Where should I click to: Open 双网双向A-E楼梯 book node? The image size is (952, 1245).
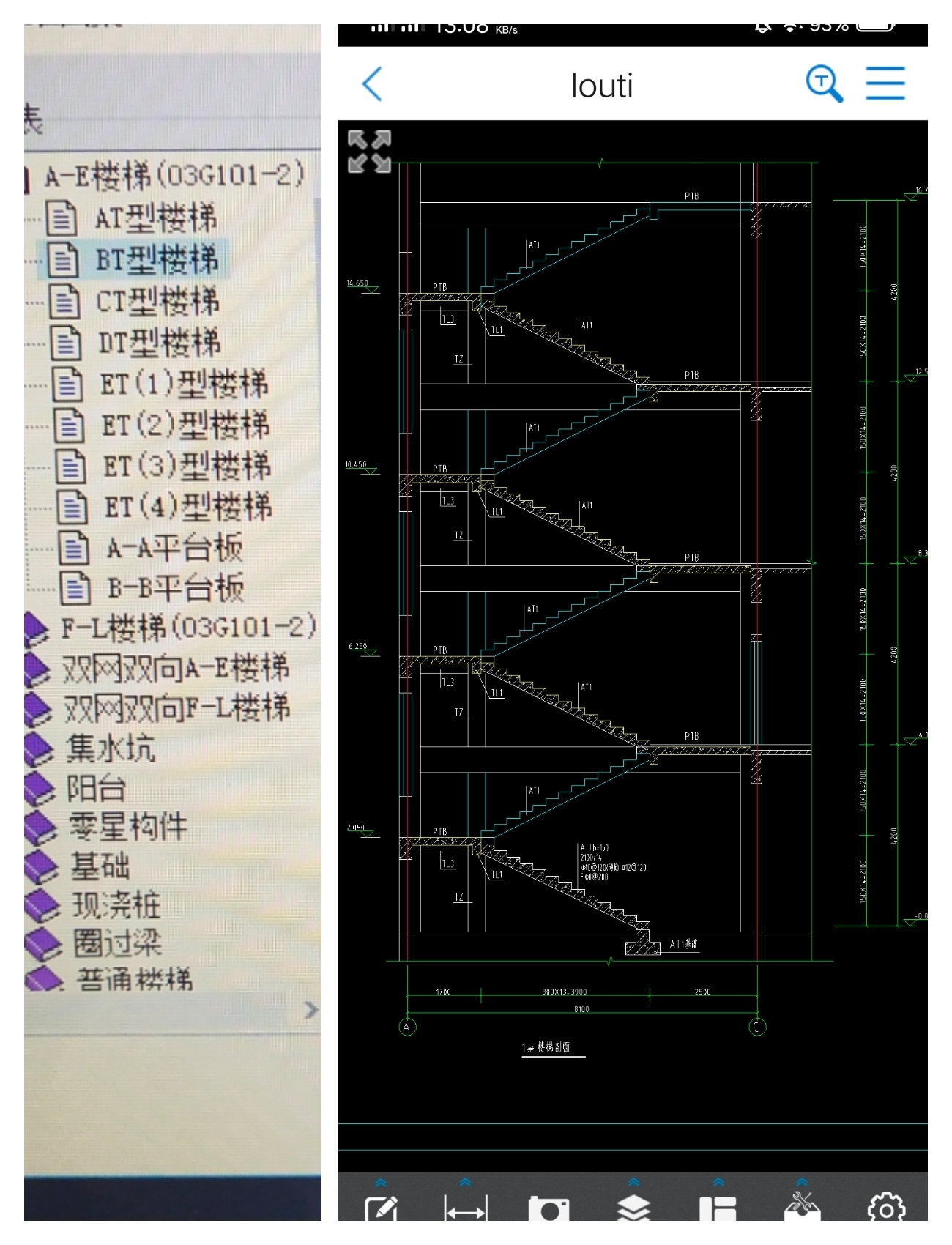pyautogui.click(x=176, y=668)
